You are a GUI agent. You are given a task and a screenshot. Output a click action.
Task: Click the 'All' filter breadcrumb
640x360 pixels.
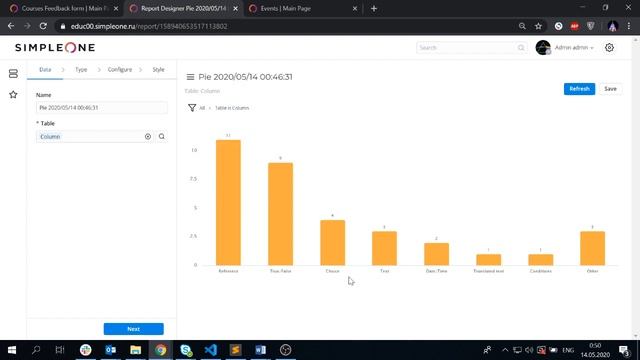point(202,108)
